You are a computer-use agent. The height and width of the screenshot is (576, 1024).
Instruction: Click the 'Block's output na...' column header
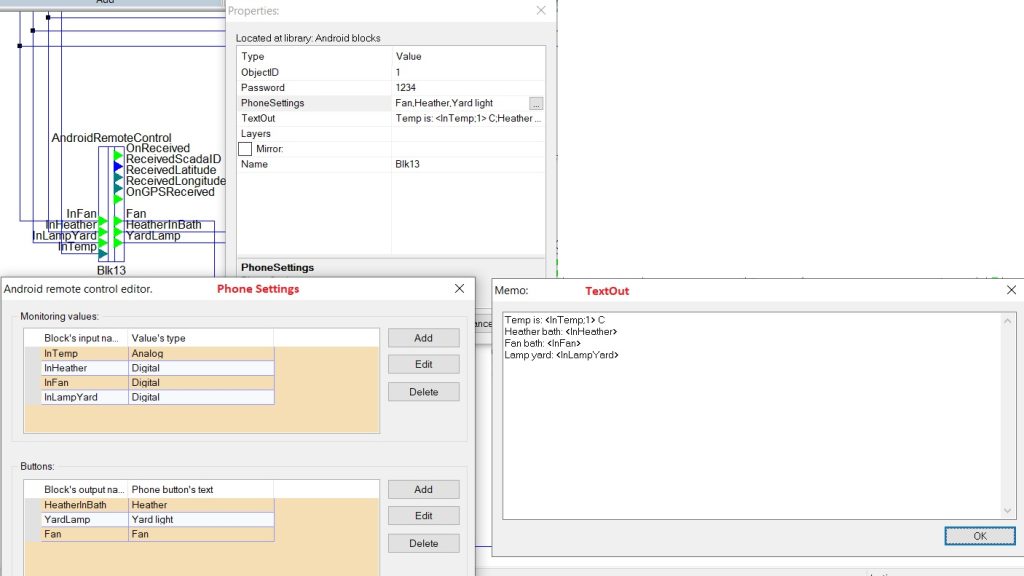84,490
